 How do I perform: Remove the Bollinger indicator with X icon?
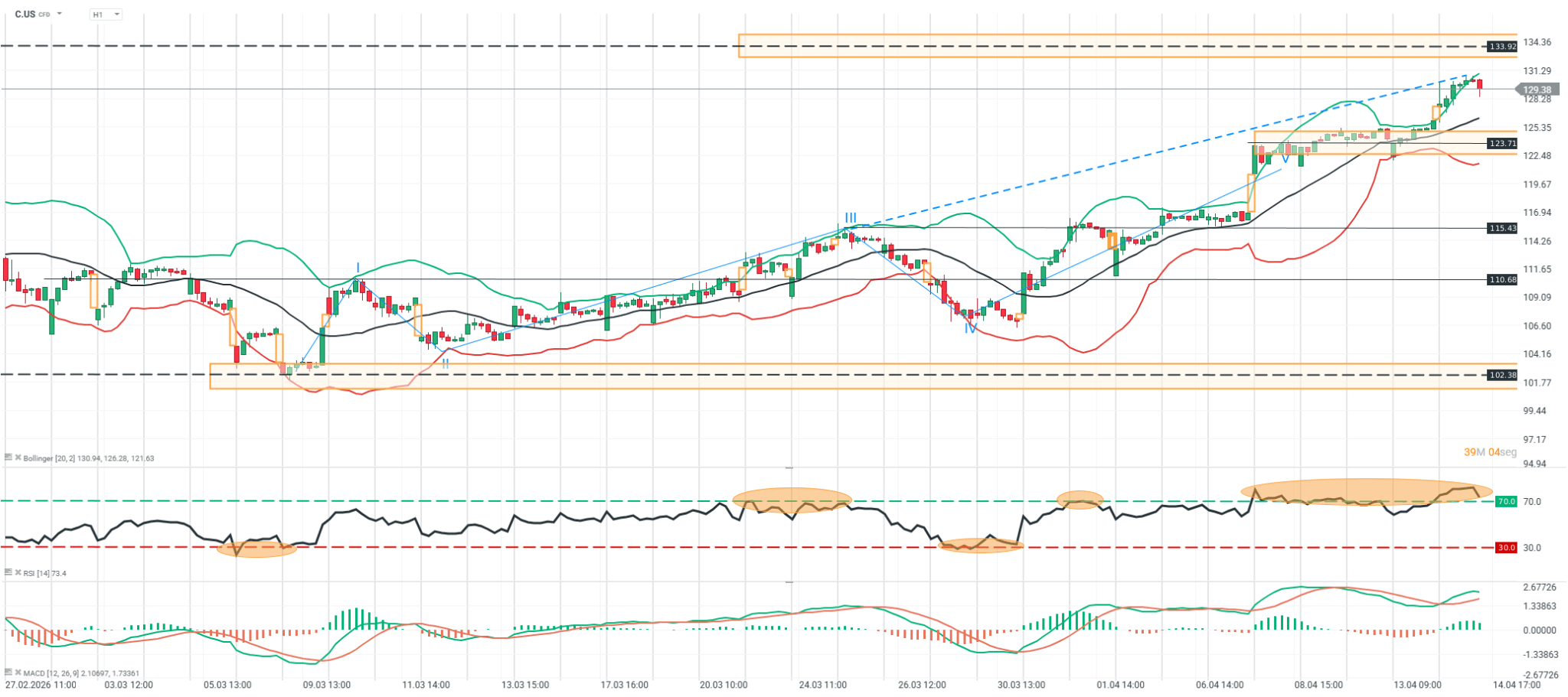click(18, 458)
